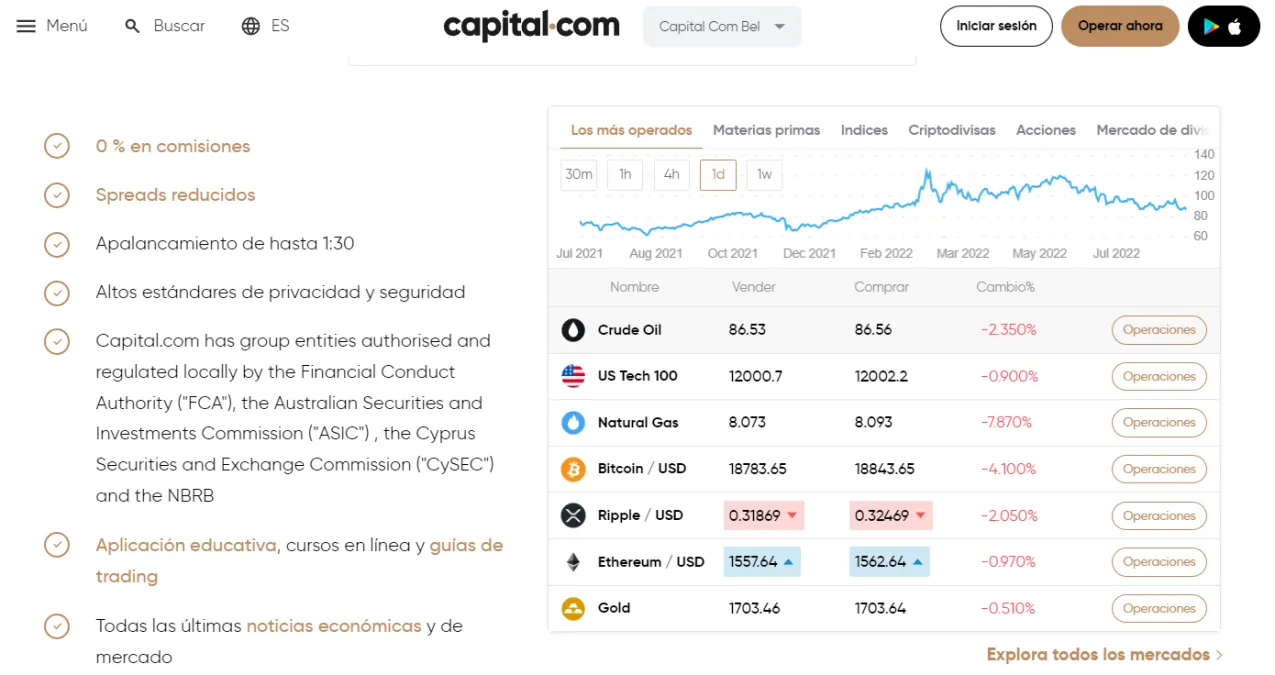1275x675 pixels.
Task: Open the noticias económicas link
Action: [x=334, y=626]
